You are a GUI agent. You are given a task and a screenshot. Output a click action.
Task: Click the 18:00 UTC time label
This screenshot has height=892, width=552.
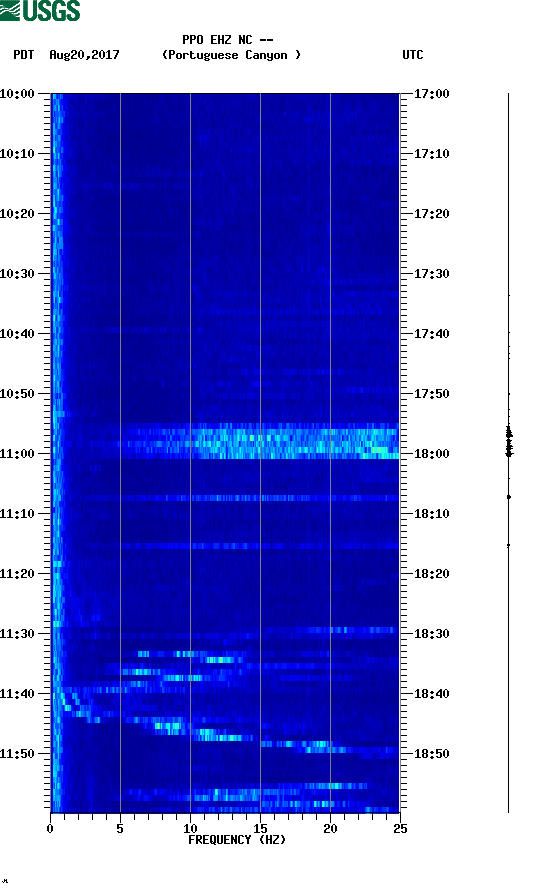click(x=431, y=454)
